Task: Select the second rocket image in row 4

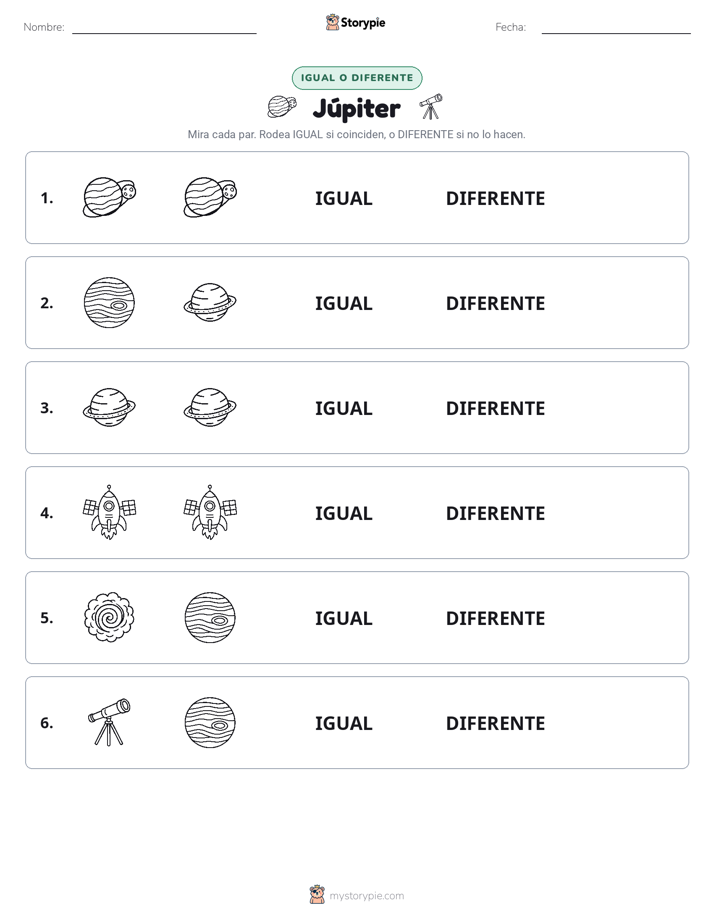Action: pyautogui.click(x=210, y=512)
